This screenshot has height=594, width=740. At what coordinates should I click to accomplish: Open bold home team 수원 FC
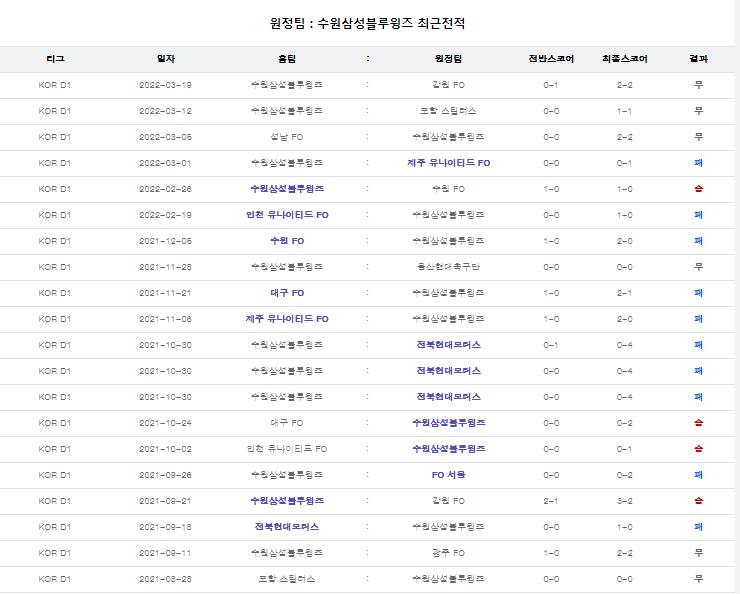pyautogui.click(x=287, y=241)
